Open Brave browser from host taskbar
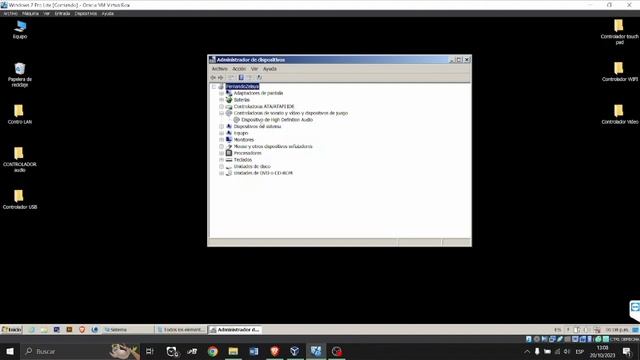Screen dimensions: 640x360 (x=275, y=351)
